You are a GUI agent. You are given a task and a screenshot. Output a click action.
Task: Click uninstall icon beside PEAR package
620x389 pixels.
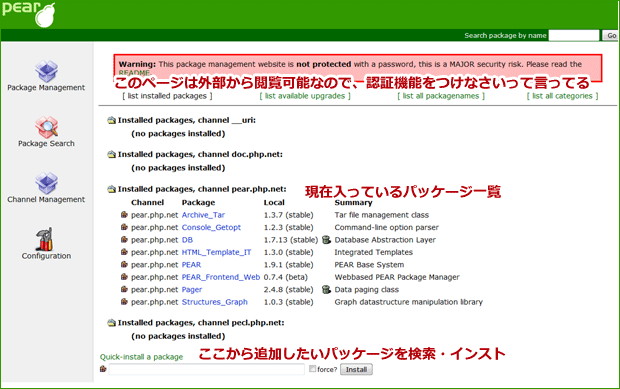124,264
